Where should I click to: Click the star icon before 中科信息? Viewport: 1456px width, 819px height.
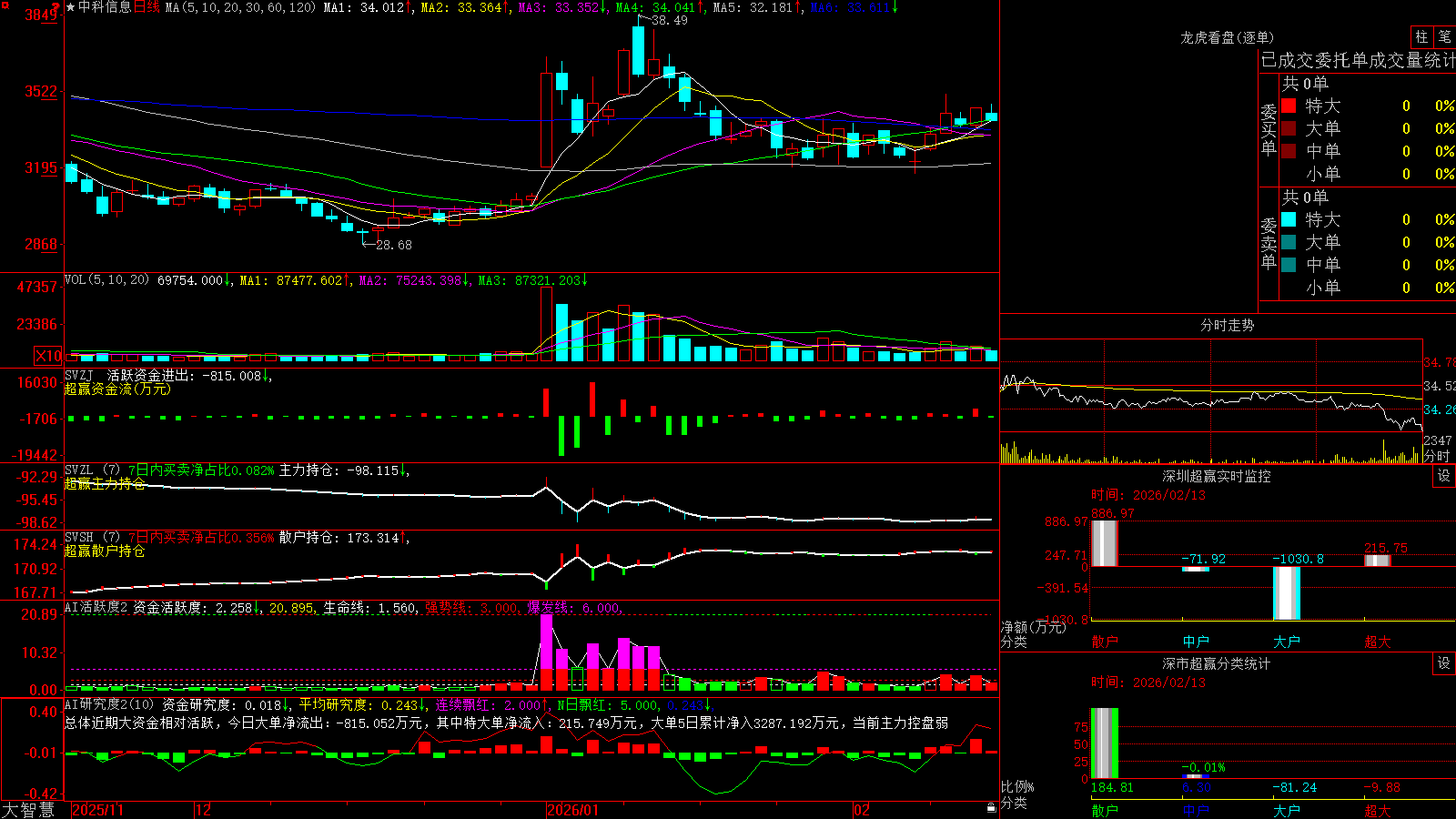pos(71,7)
